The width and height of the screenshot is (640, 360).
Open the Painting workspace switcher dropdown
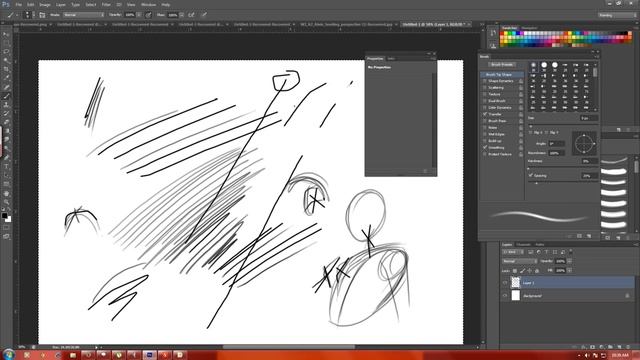tap(617, 15)
